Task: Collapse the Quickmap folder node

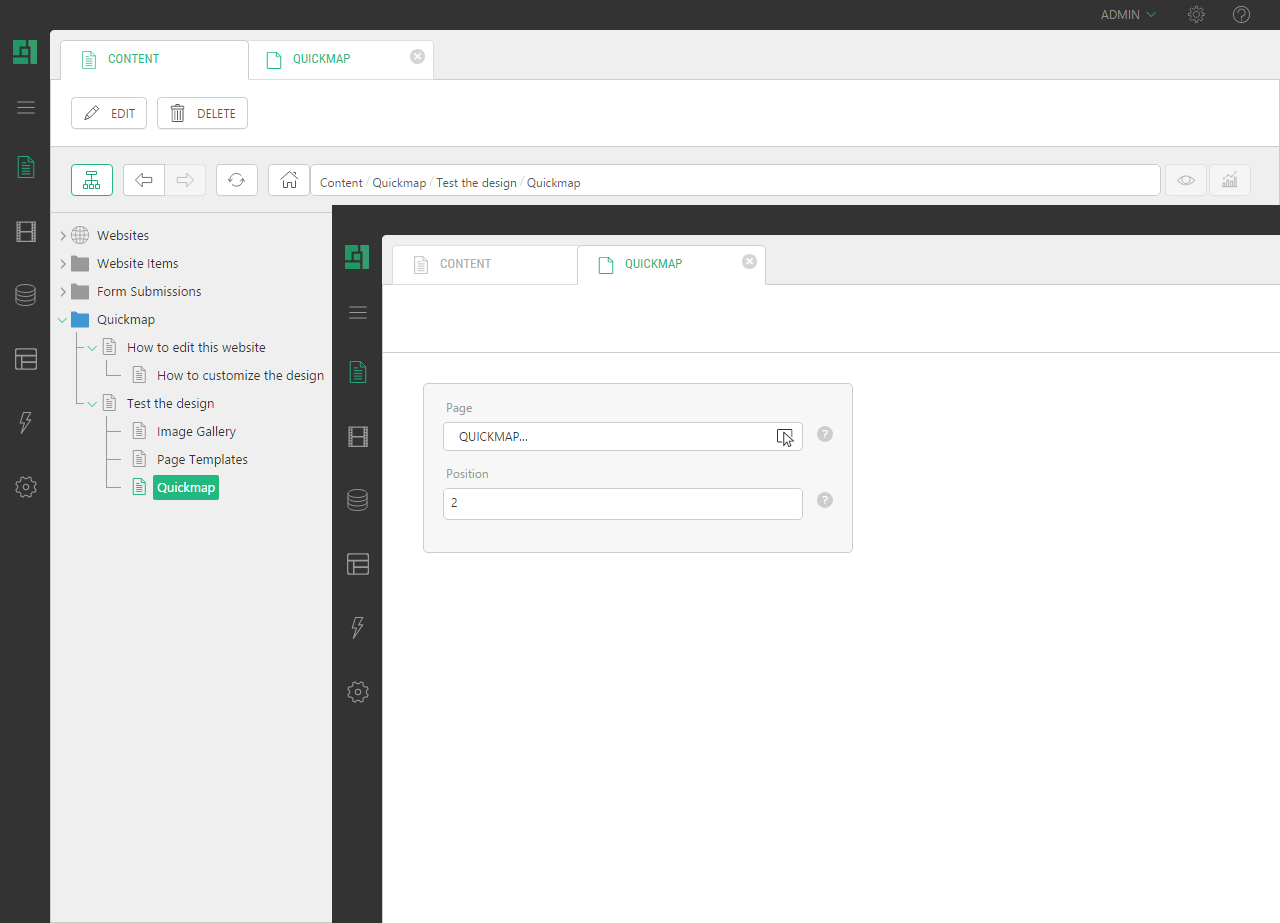Action: click(x=63, y=320)
